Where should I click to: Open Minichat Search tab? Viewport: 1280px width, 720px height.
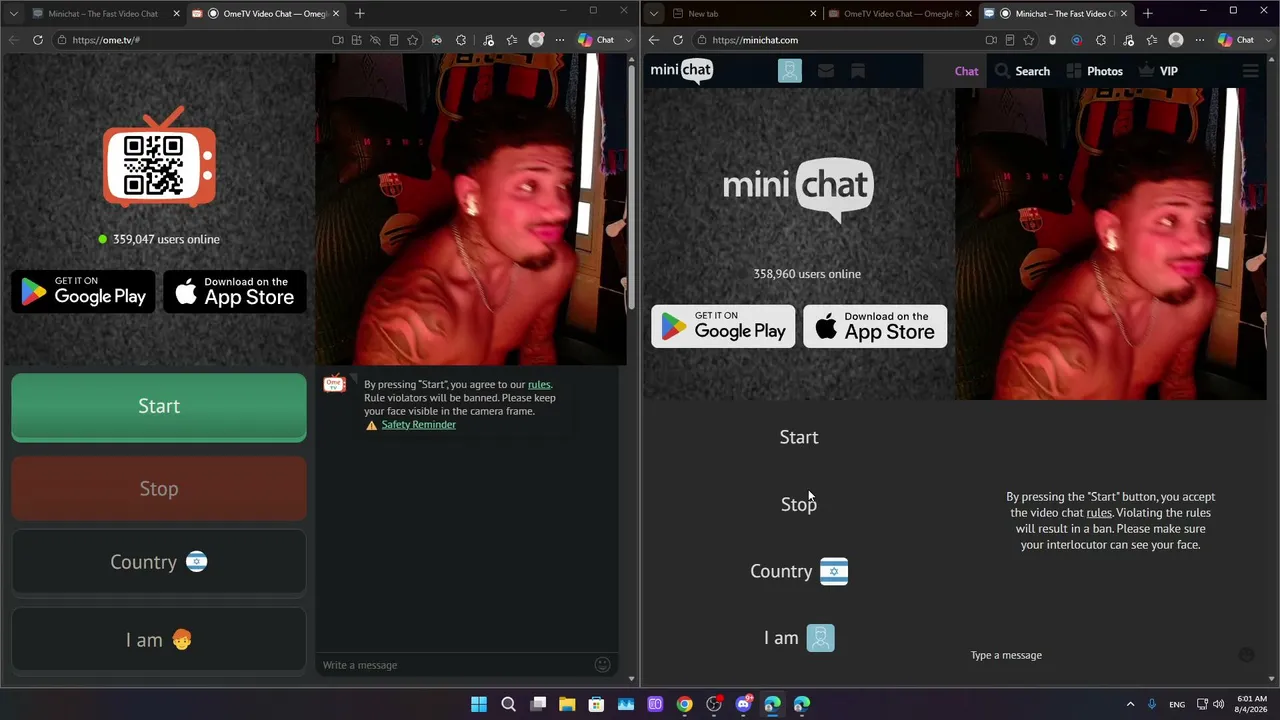point(1022,71)
